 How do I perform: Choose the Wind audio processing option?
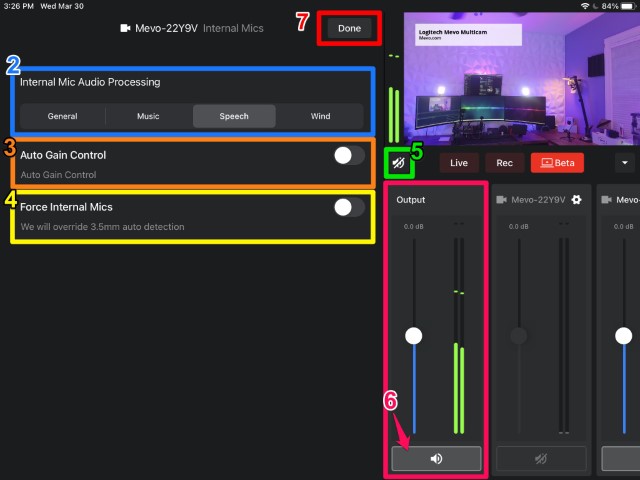(320, 116)
